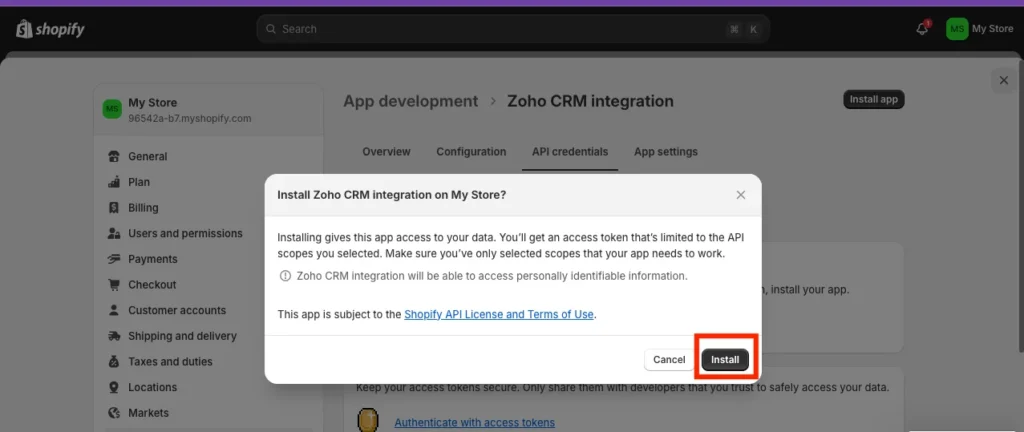Viewport: 1024px width, 432px height.
Task: Click the Shopify logo
Action: click(x=50, y=29)
